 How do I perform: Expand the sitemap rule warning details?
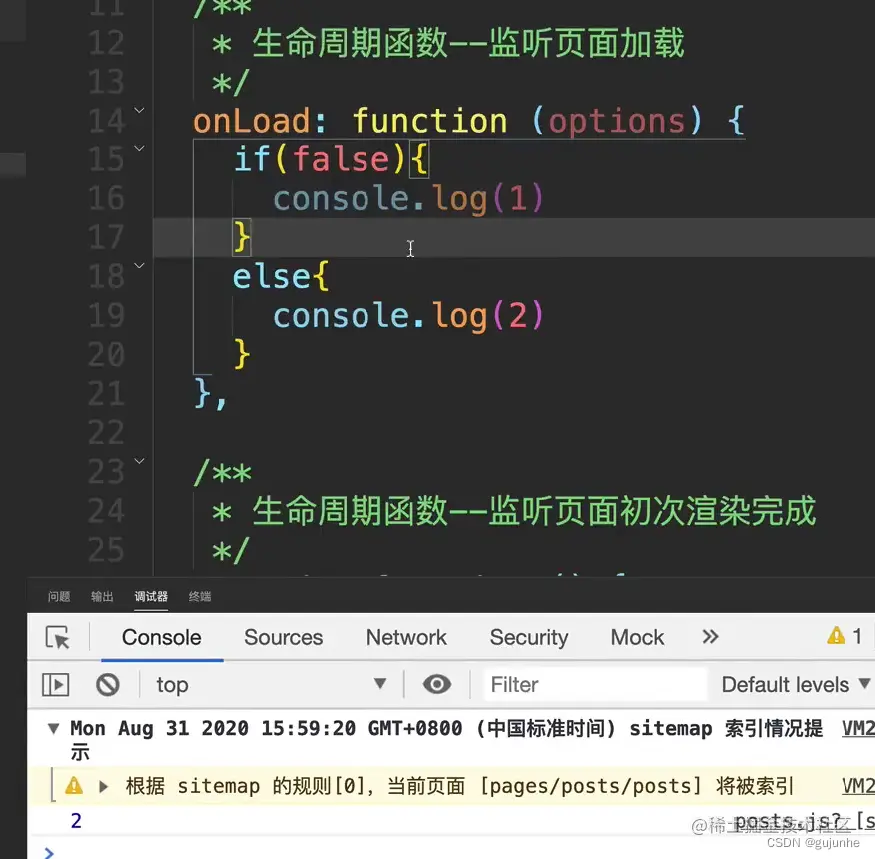103,785
